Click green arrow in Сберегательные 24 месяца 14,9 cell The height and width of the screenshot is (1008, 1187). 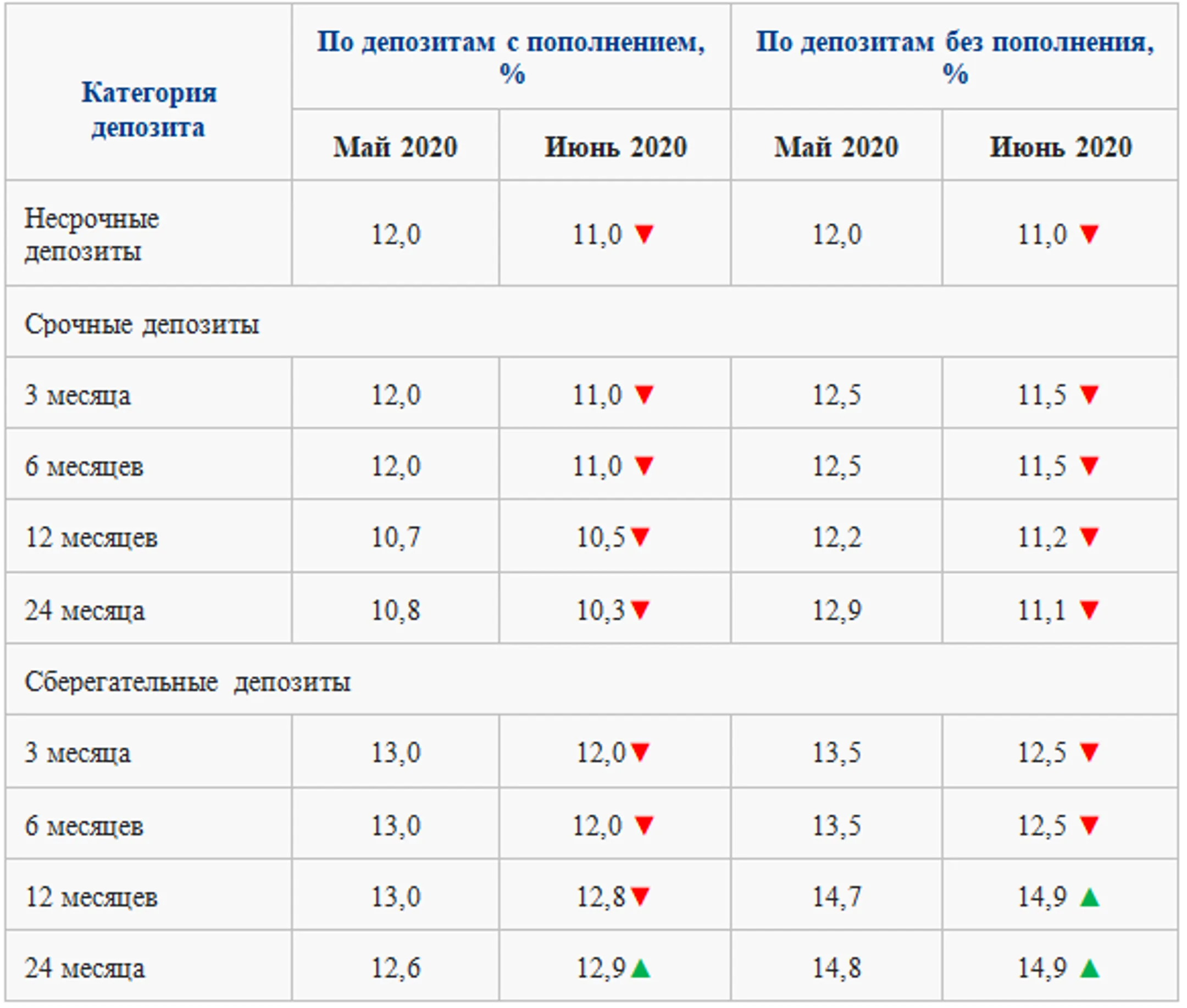click(1089, 968)
